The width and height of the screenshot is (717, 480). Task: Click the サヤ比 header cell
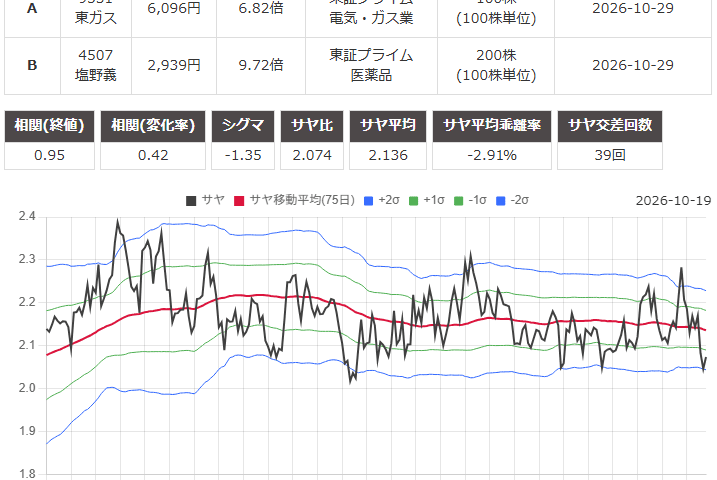coord(312,126)
